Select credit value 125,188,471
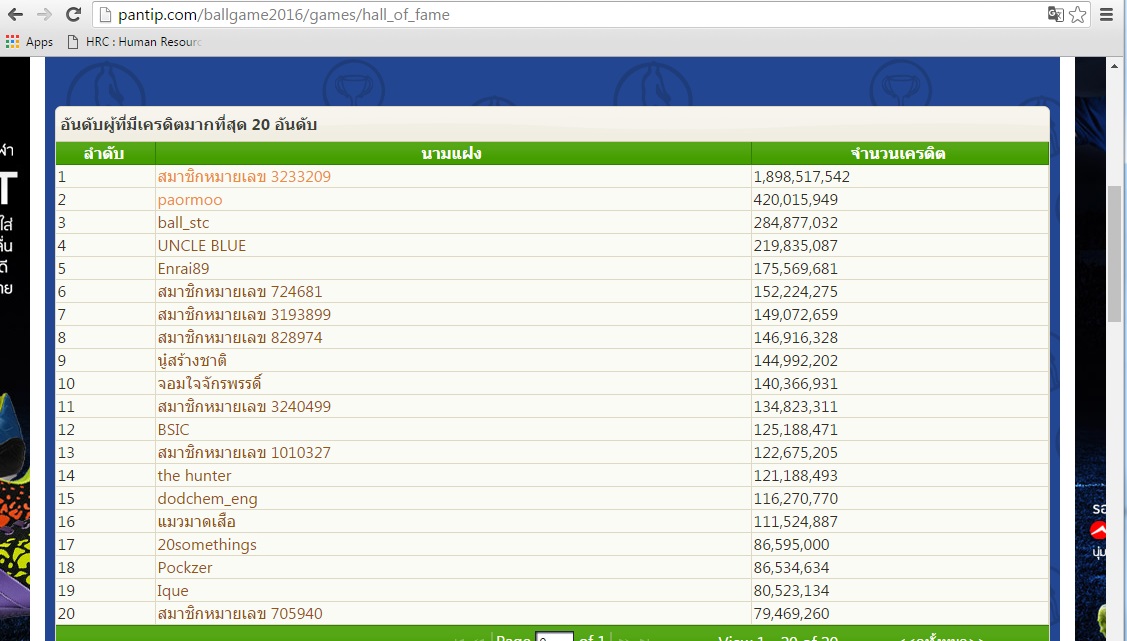Image resolution: width=1127 pixels, height=641 pixels. [796, 430]
